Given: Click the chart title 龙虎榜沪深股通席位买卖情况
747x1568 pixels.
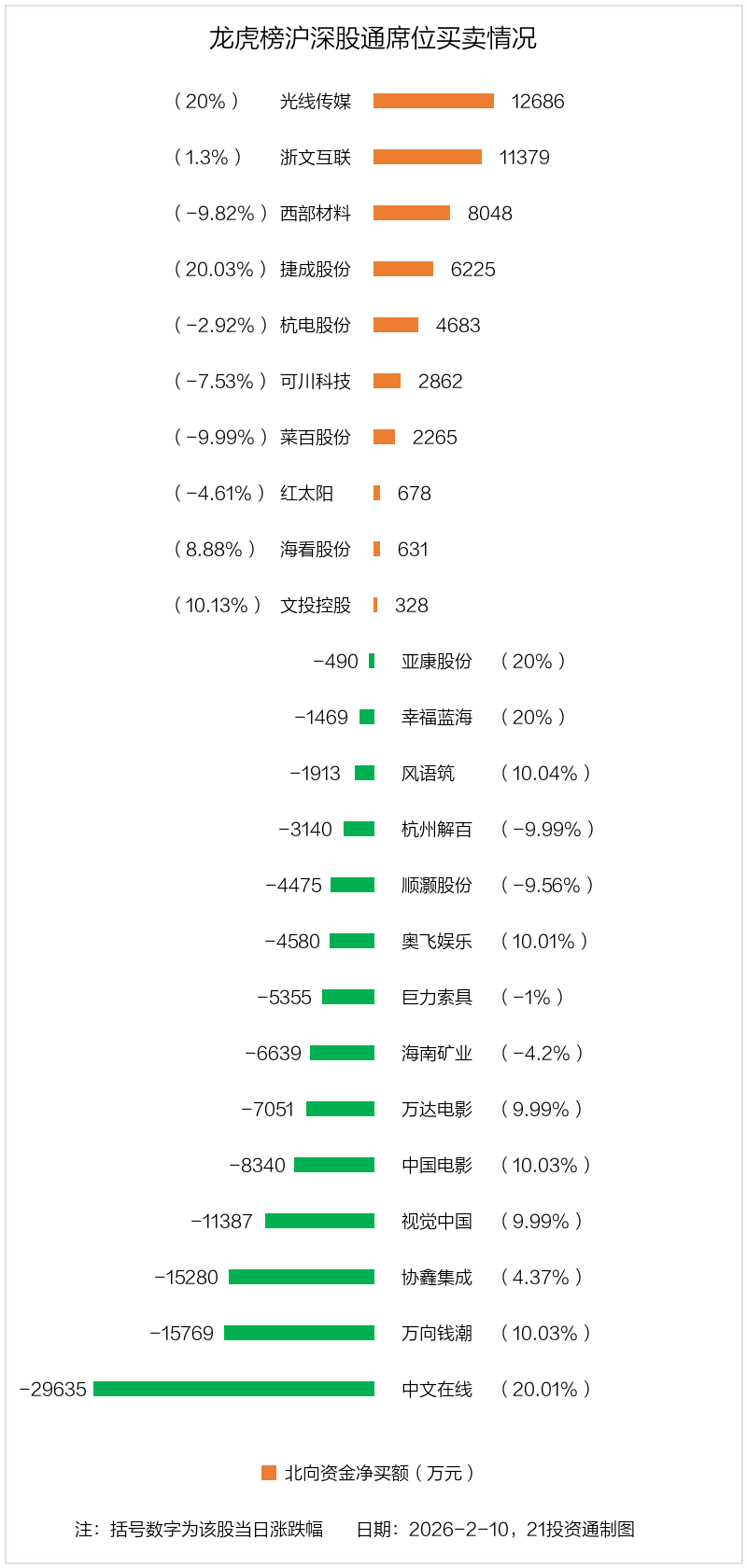Looking at the screenshot, I should [x=373, y=38].
